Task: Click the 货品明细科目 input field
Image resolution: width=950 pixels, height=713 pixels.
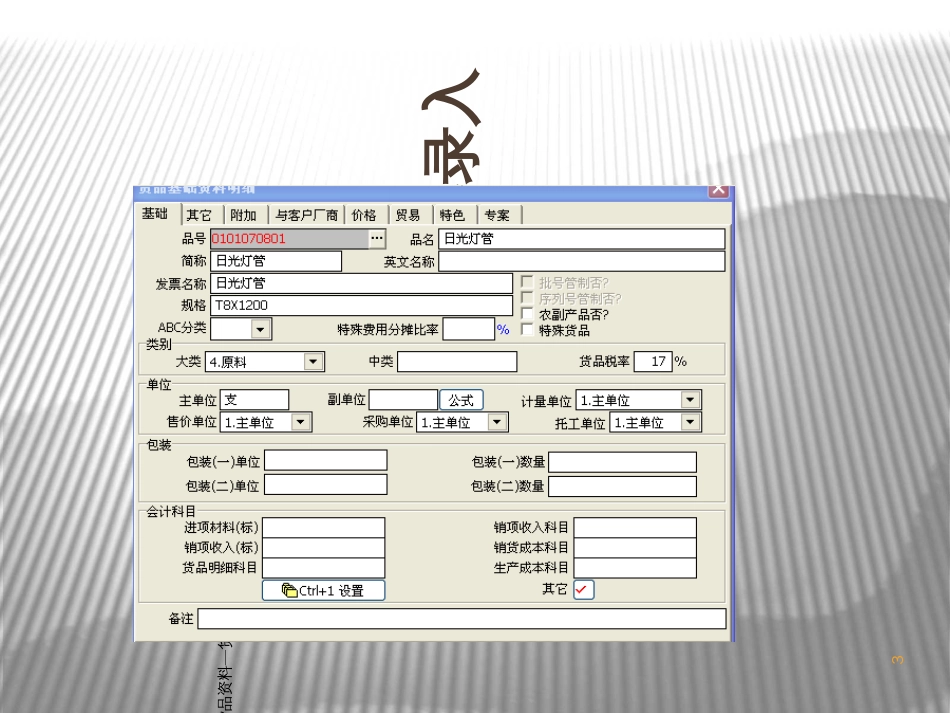Action: click(324, 568)
